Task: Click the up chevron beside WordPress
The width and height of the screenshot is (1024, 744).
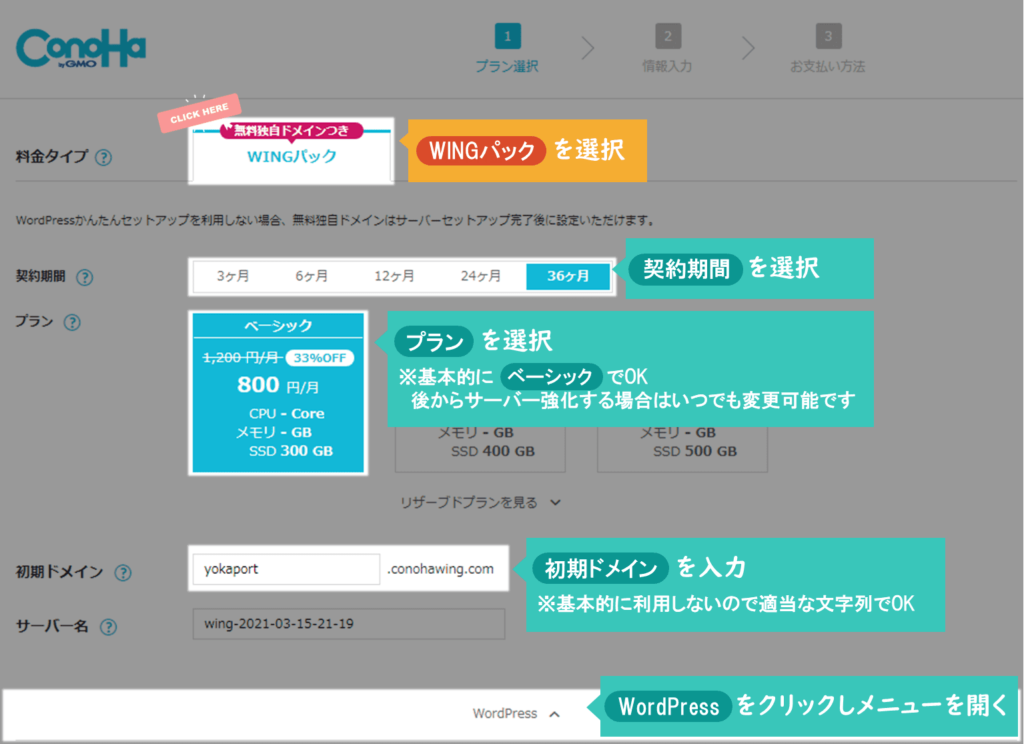Action: click(x=554, y=714)
